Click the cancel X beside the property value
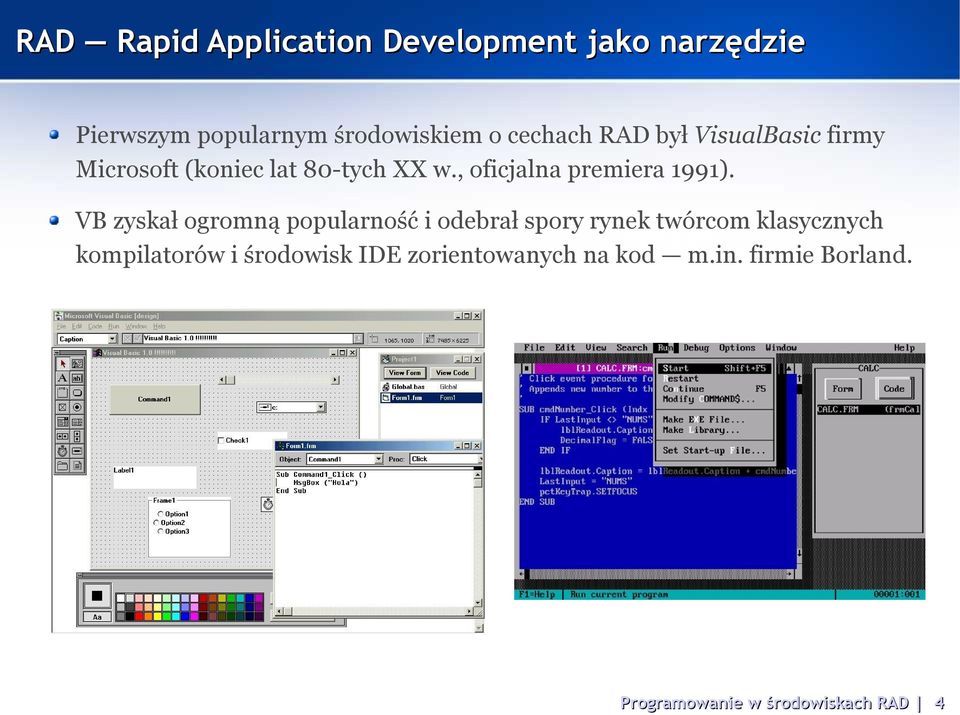960x715 pixels. 127,339
